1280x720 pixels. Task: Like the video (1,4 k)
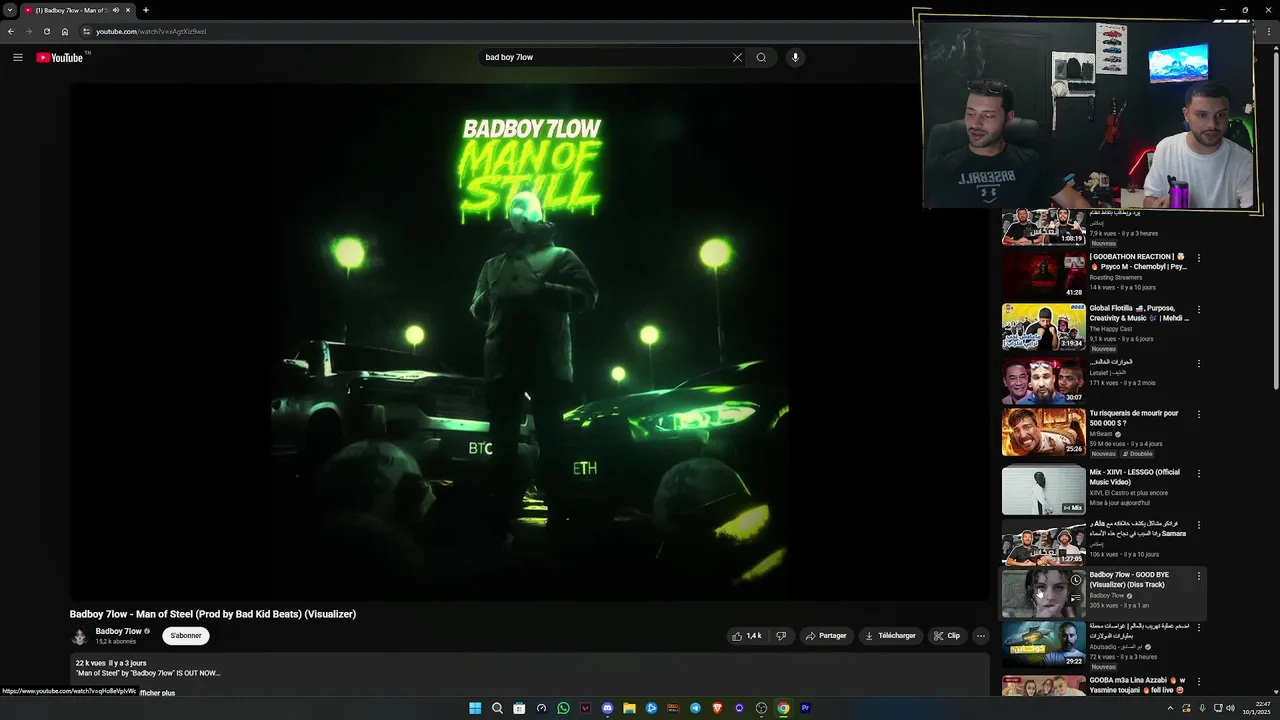(747, 635)
